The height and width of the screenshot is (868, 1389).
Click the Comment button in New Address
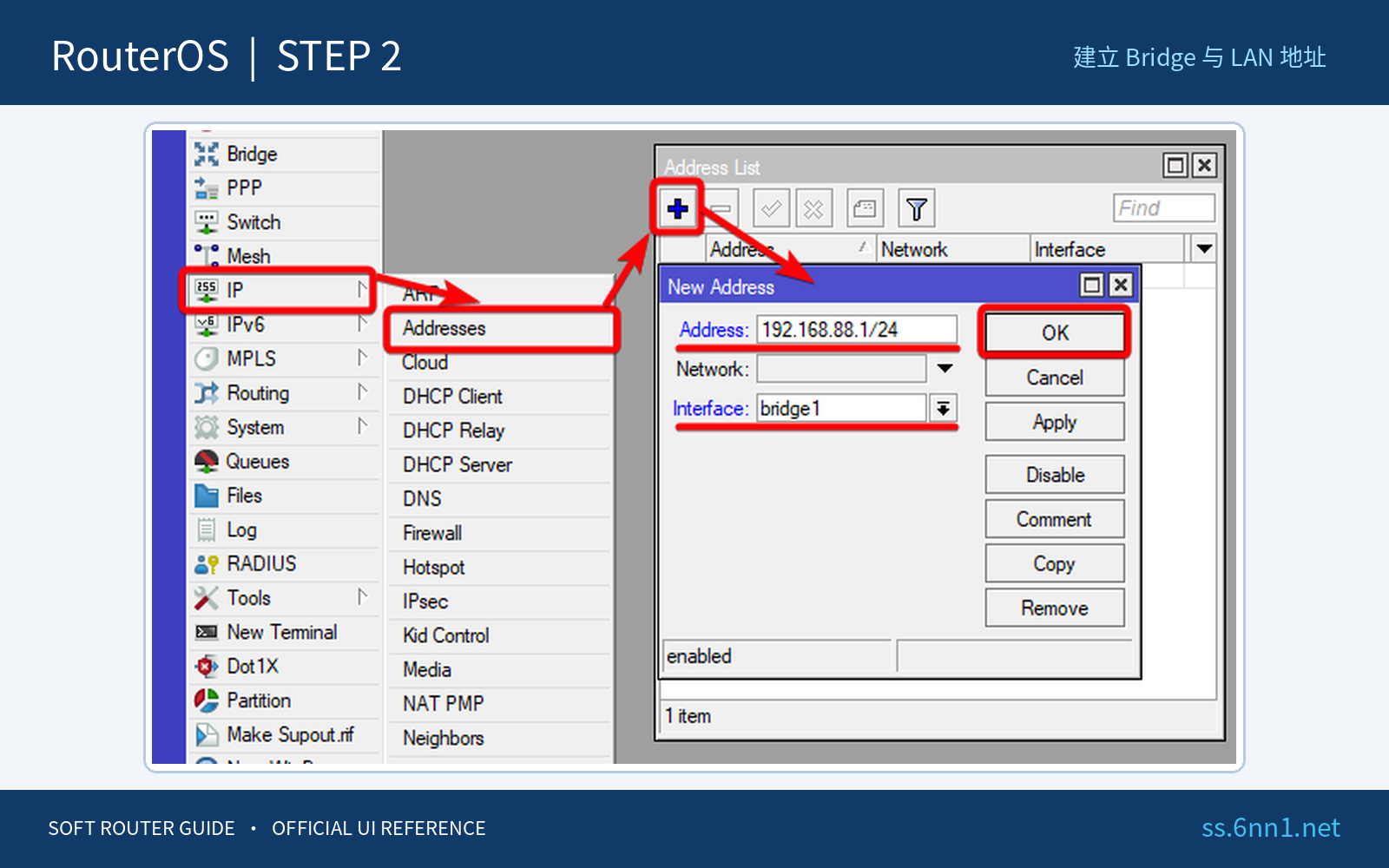point(1055,519)
